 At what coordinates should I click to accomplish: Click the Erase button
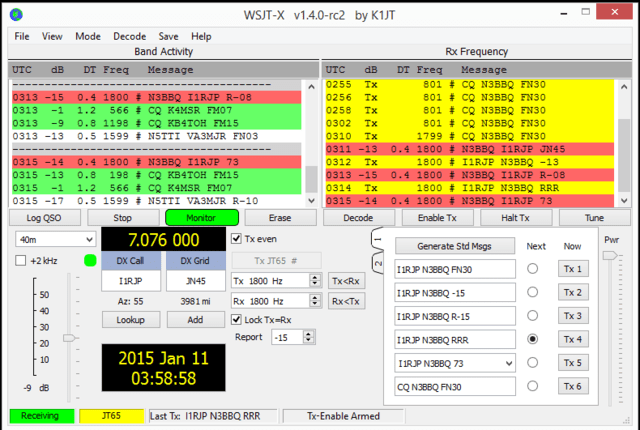click(x=280, y=218)
